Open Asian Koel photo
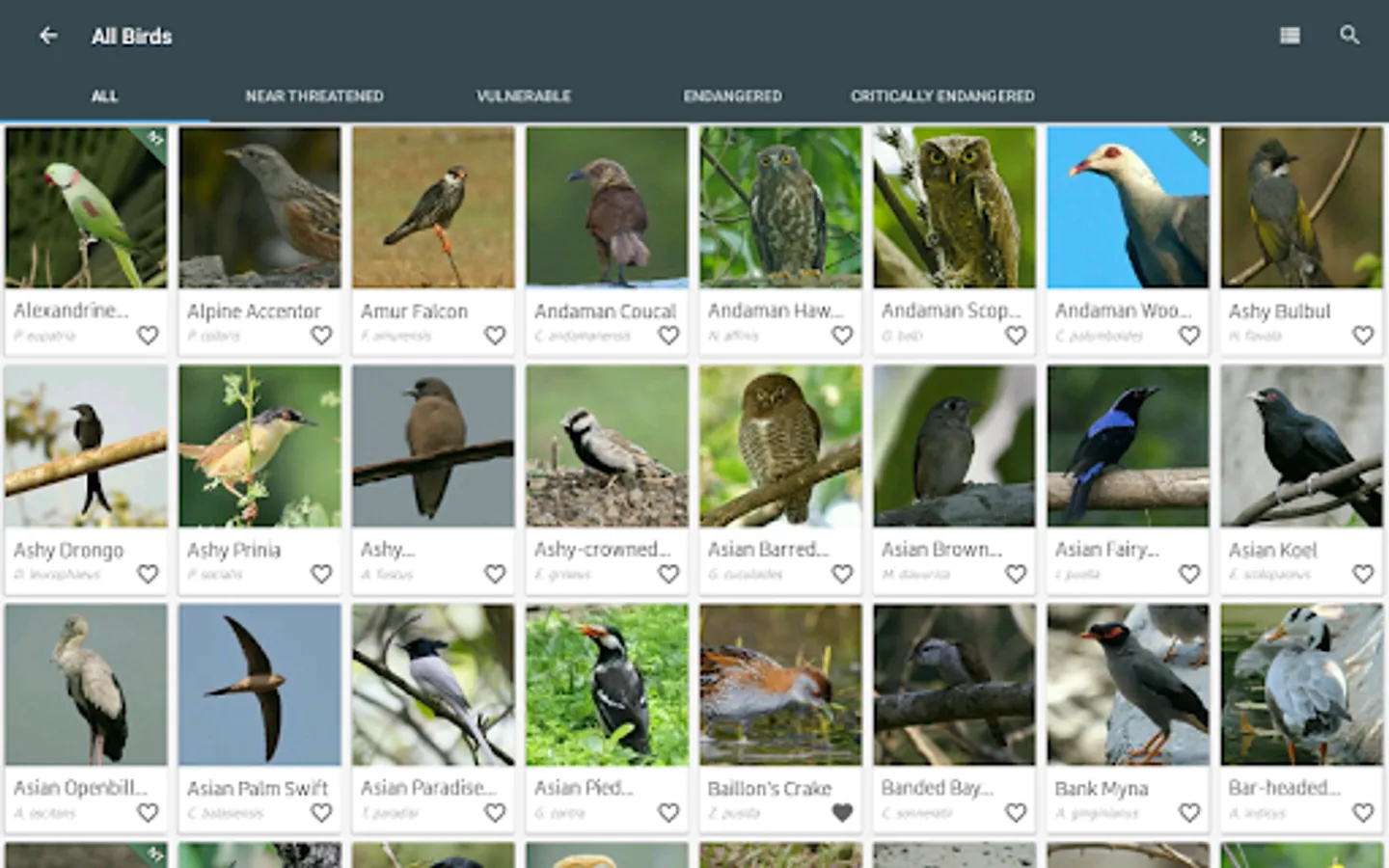 point(1301,446)
